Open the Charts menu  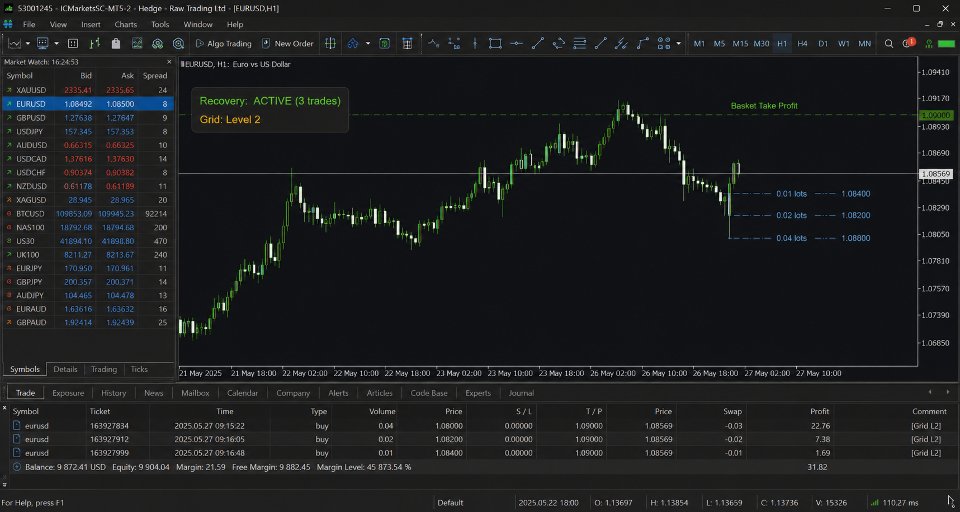[x=126, y=24]
